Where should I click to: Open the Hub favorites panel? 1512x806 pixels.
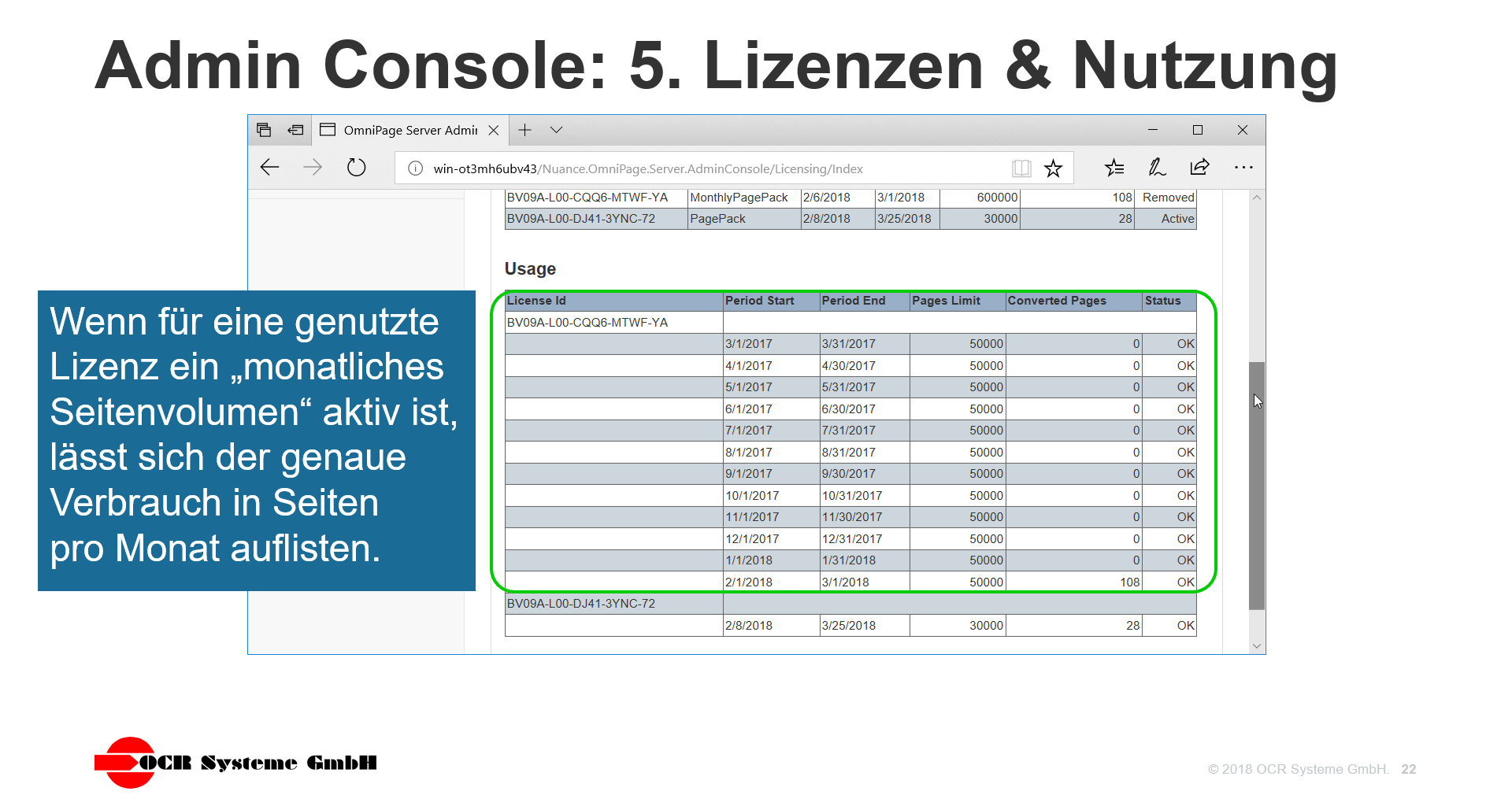(1114, 167)
